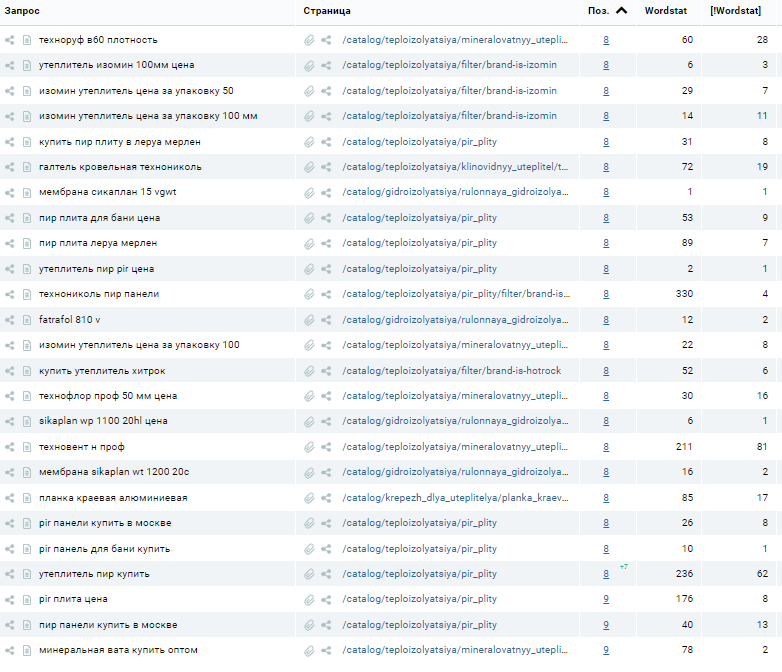782x672 pixels.
Task: Open position link 8 for 'техноруф в60 плотность'
Action: (x=606, y=40)
